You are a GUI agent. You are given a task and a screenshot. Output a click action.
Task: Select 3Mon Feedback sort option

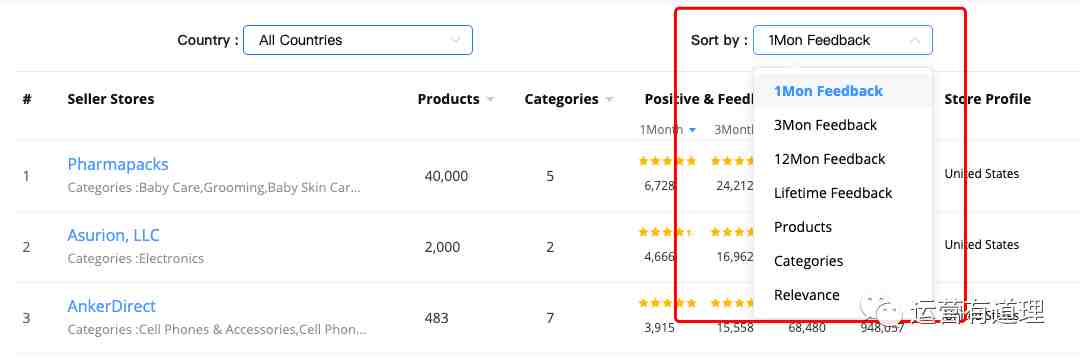825,125
